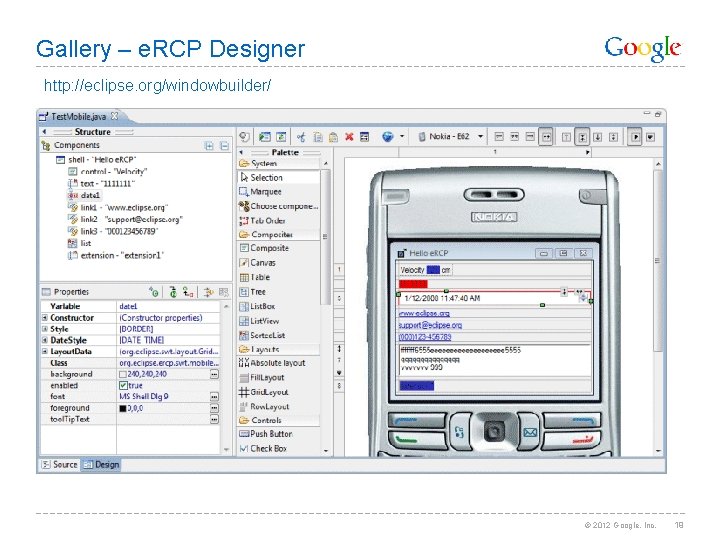Open background property ellipsis button
Viewport: 720px width, 540px height.
214,374
